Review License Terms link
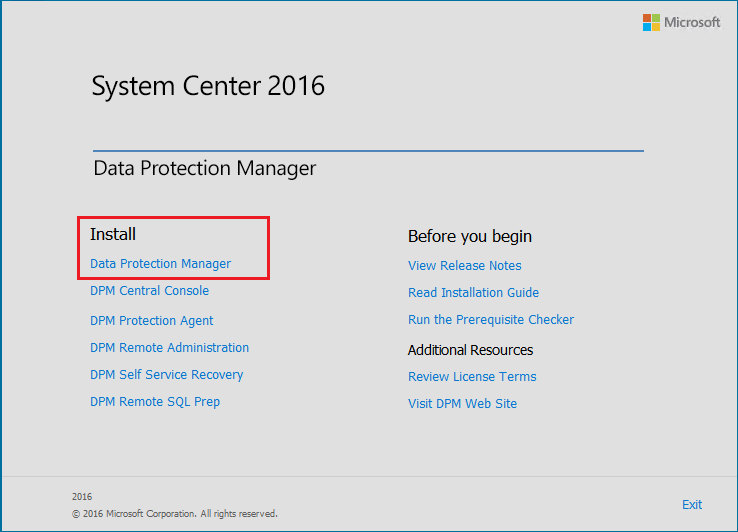The height and width of the screenshot is (532, 738). coord(472,377)
